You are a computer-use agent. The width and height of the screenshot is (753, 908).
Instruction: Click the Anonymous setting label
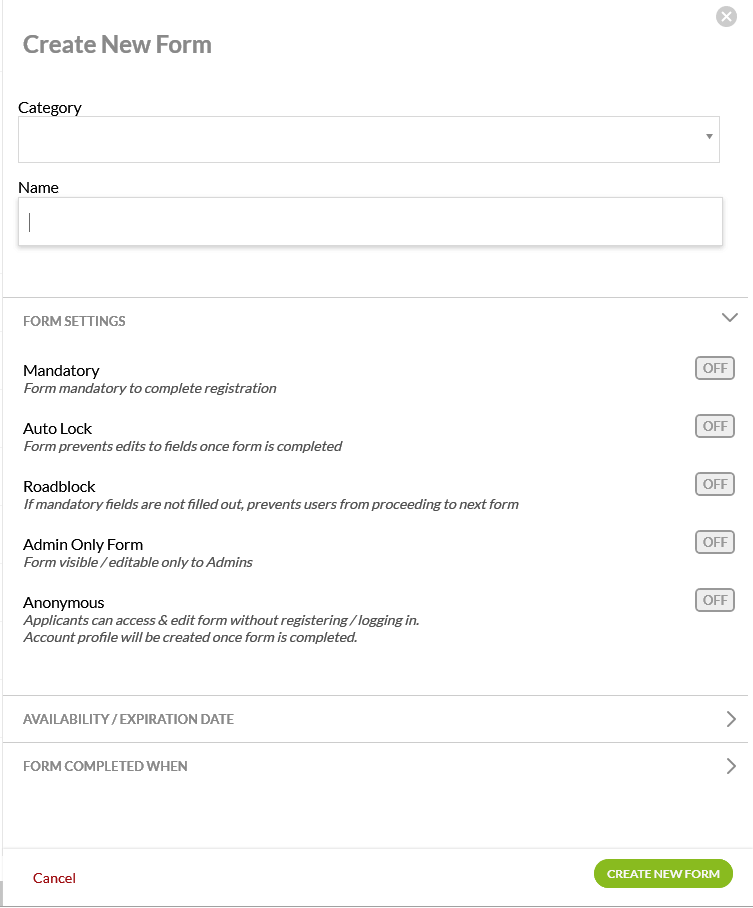coord(63,602)
